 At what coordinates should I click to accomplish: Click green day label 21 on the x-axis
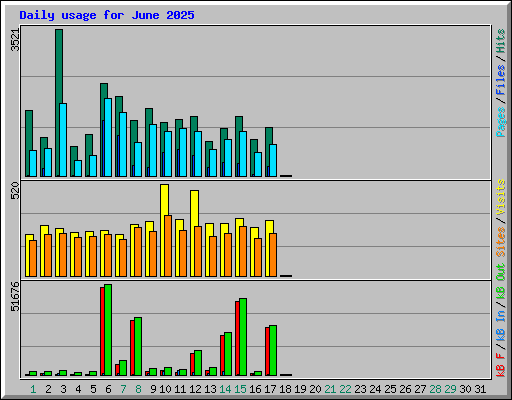click(330, 389)
